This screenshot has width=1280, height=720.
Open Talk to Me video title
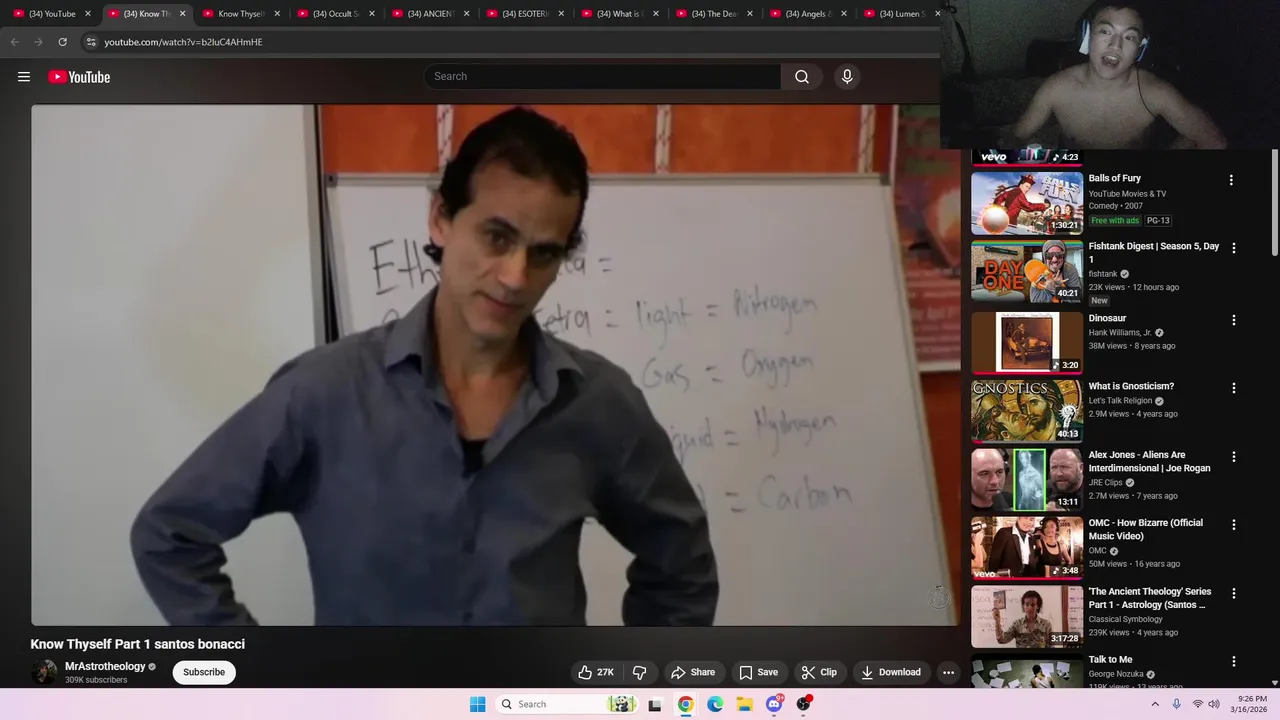1111,660
